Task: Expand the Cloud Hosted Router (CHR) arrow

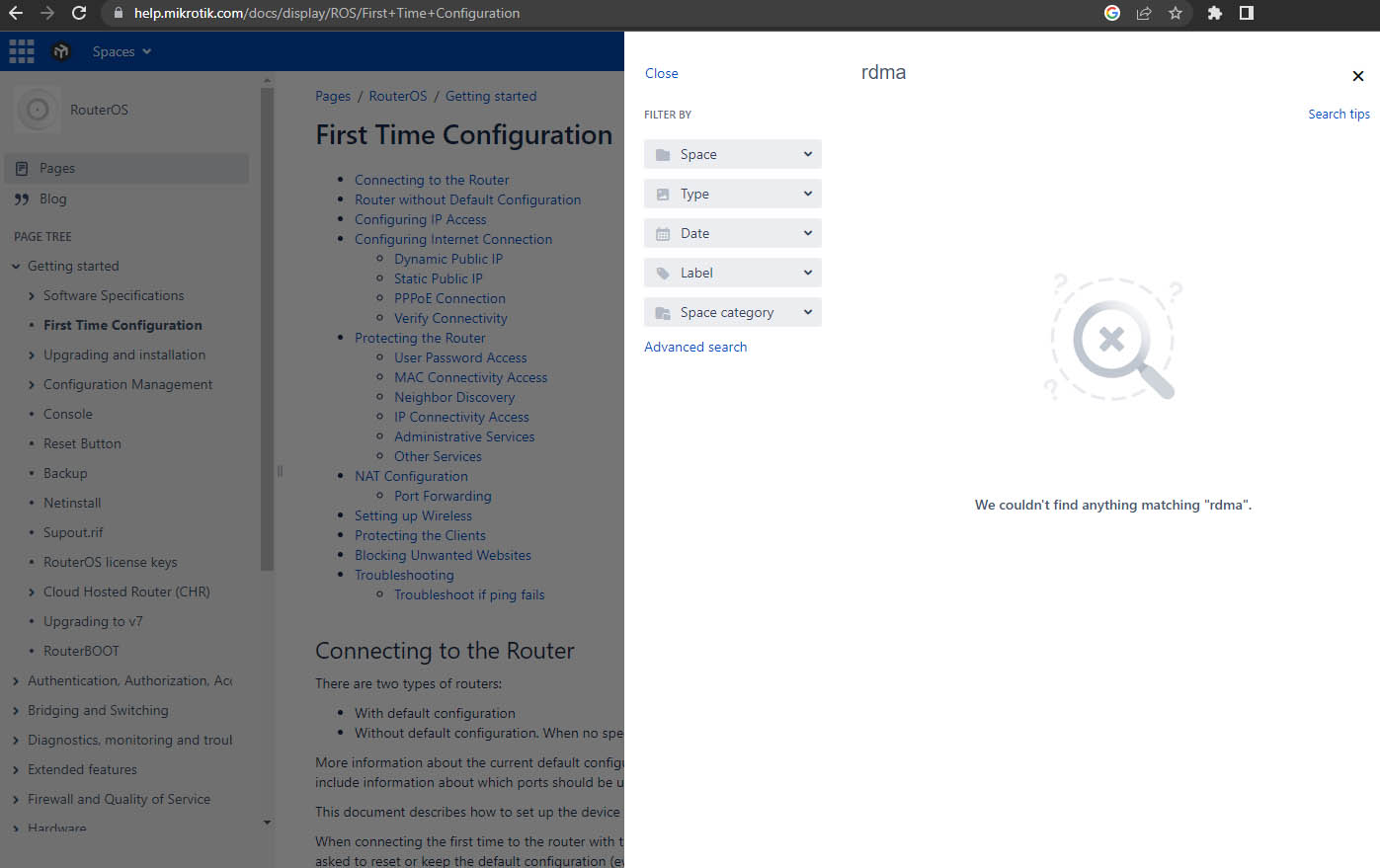Action: coord(32,592)
